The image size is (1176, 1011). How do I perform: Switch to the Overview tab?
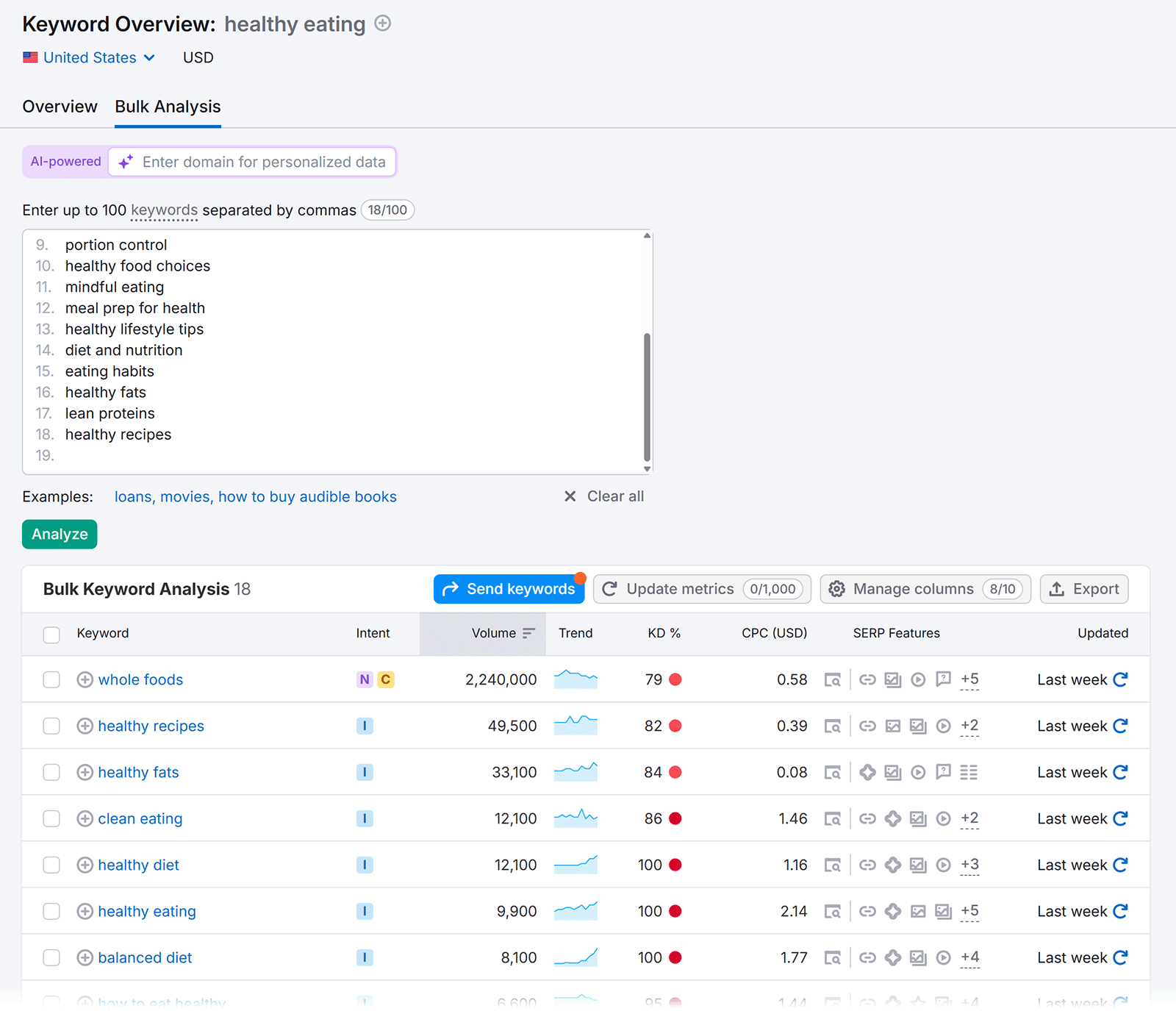pos(60,106)
